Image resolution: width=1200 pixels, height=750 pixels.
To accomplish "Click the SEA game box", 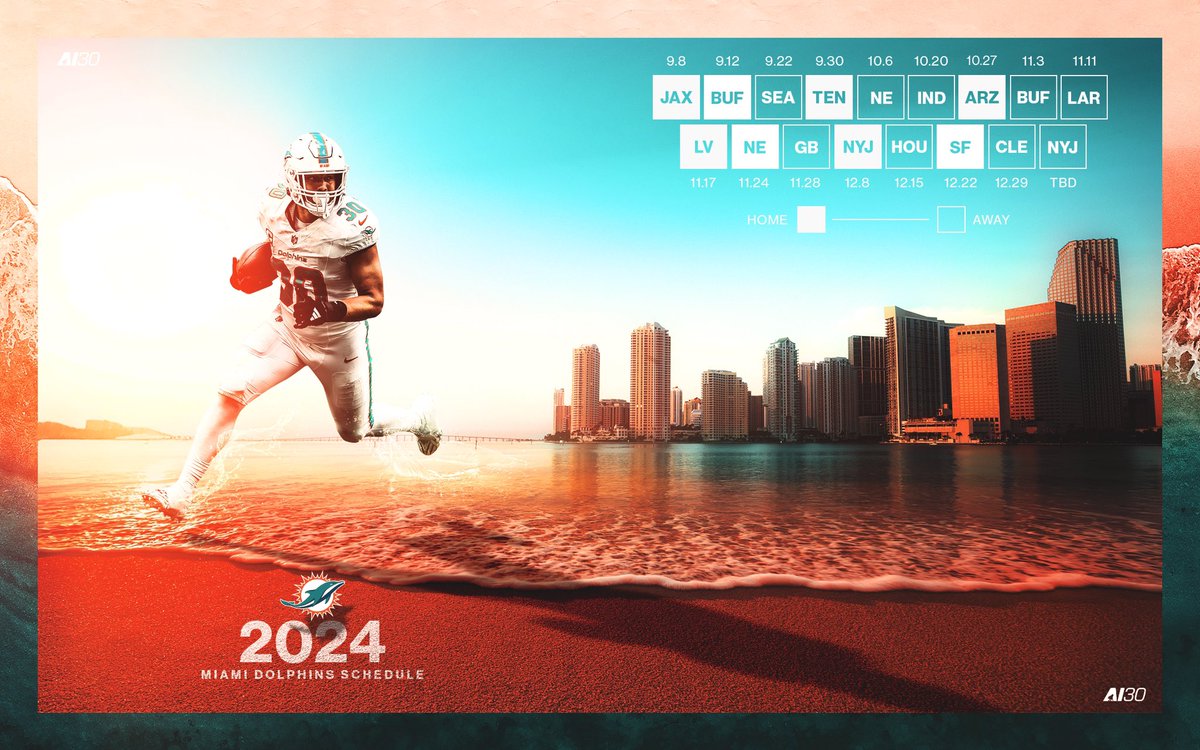I will click(x=778, y=98).
